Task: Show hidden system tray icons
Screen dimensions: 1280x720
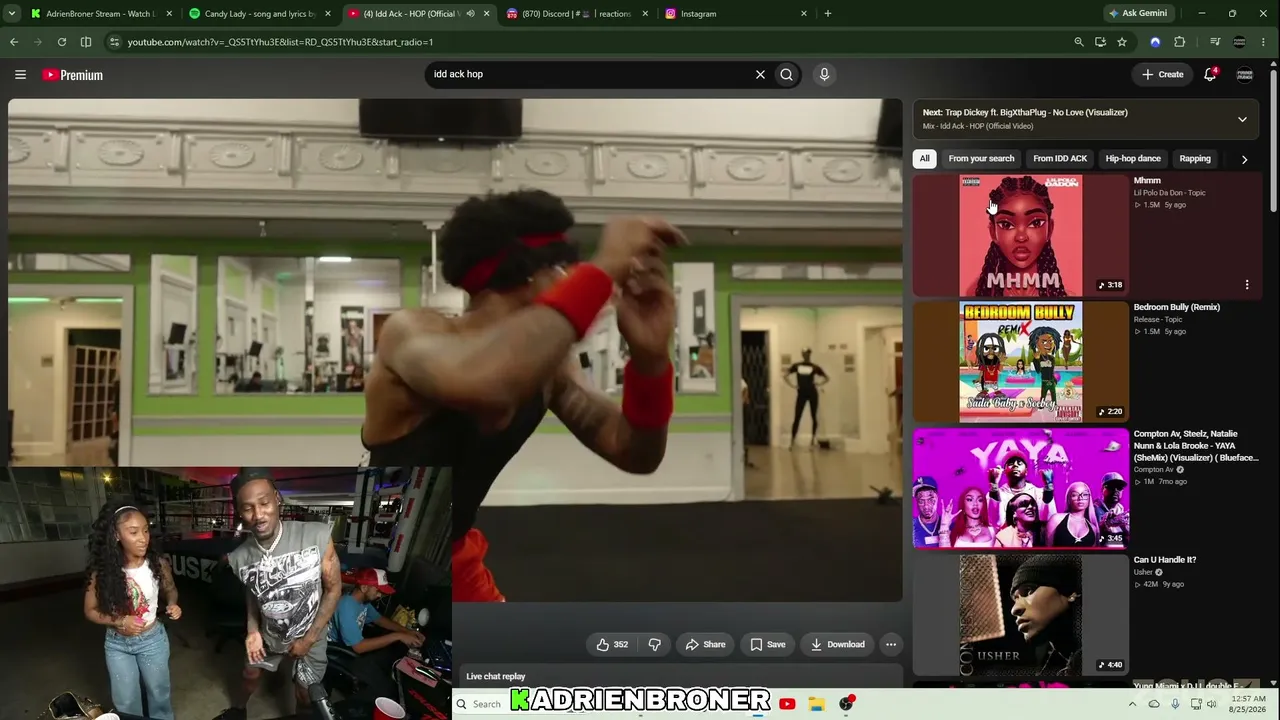Action: (1132, 704)
